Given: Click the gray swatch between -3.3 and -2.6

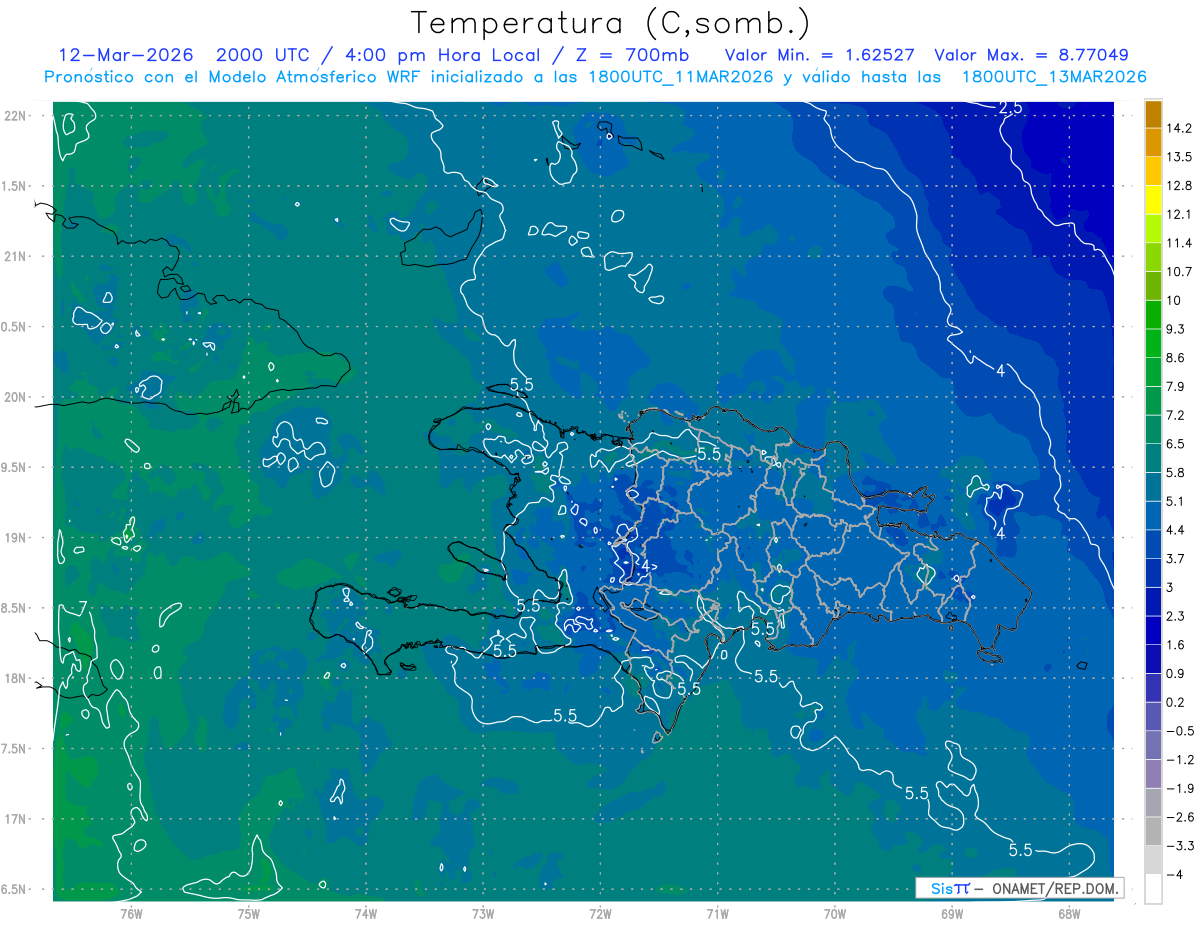Looking at the screenshot, I should [x=1153, y=831].
